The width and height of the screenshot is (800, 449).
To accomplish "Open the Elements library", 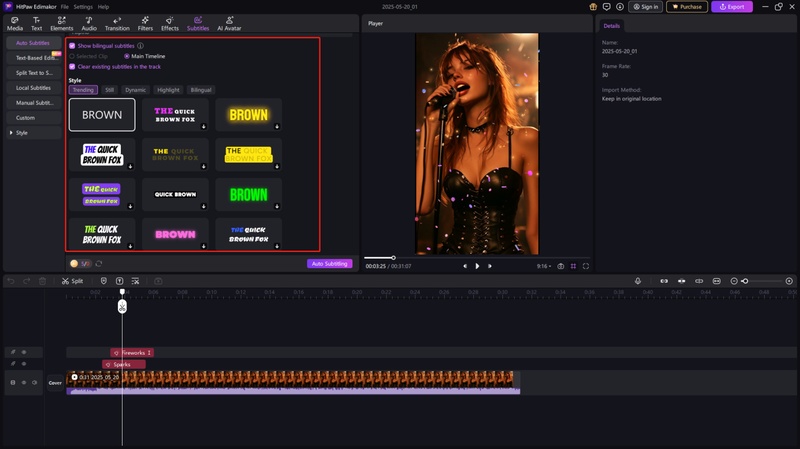I will (62, 23).
